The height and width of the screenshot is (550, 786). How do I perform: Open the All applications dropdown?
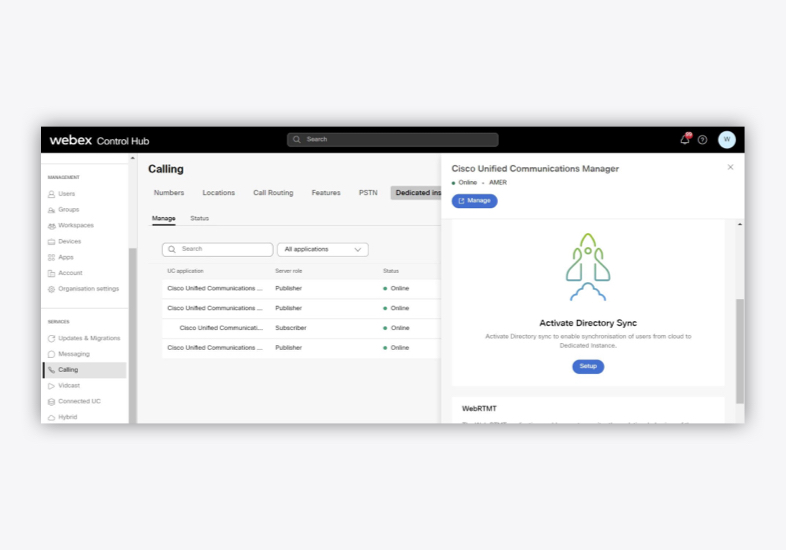[x=322, y=249]
